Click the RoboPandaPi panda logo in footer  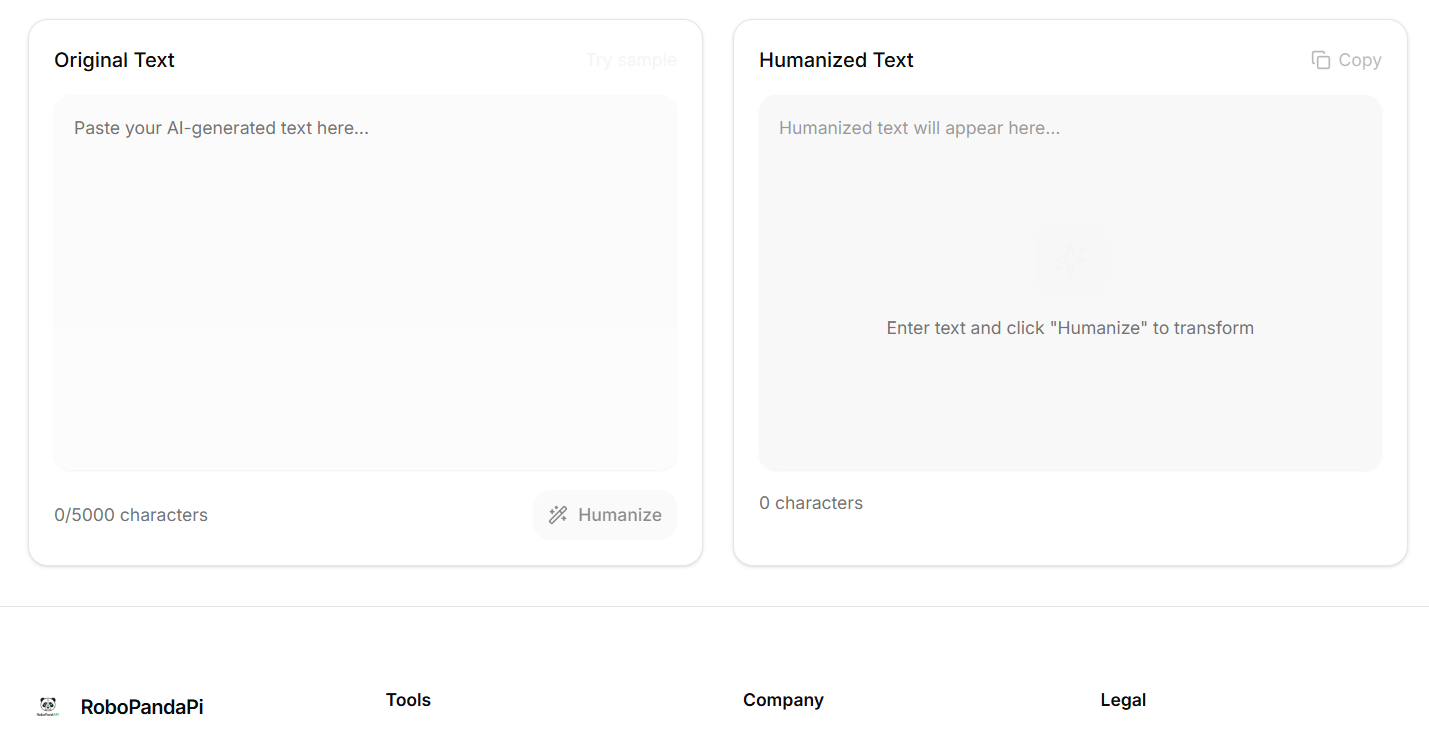pos(47,706)
